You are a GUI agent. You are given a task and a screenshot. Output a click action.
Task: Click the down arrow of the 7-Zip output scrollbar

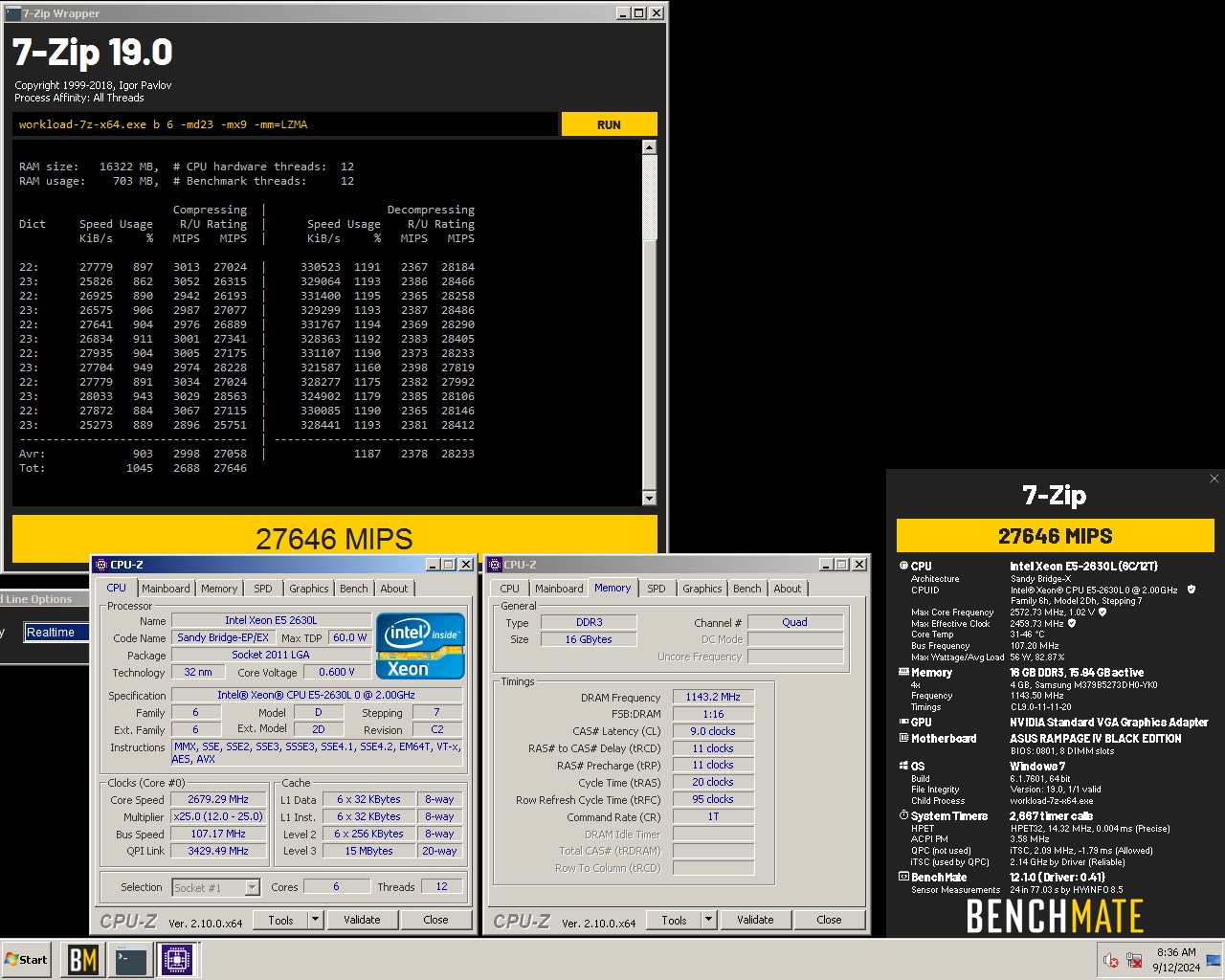(649, 498)
